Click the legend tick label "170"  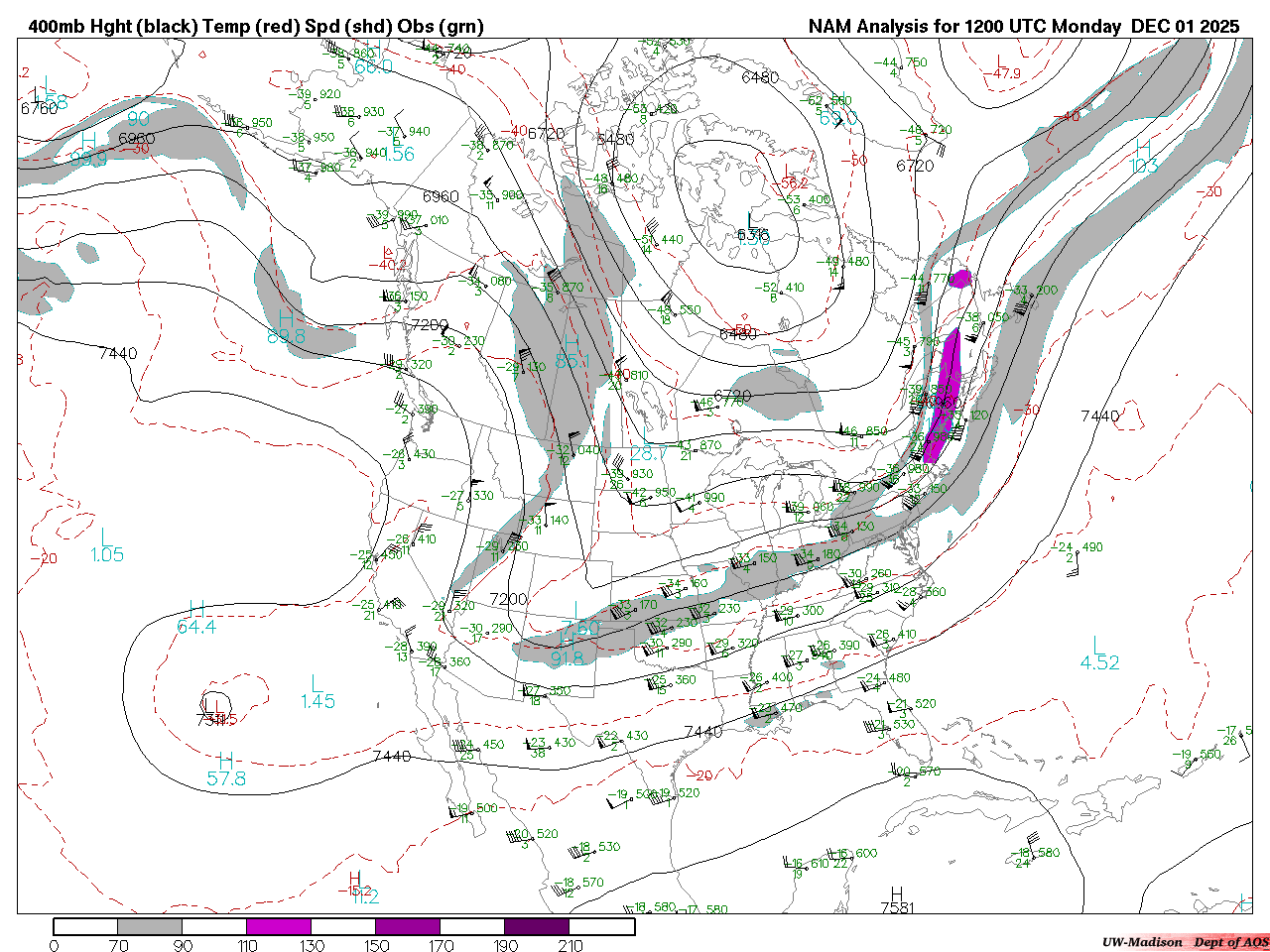pyautogui.click(x=441, y=945)
